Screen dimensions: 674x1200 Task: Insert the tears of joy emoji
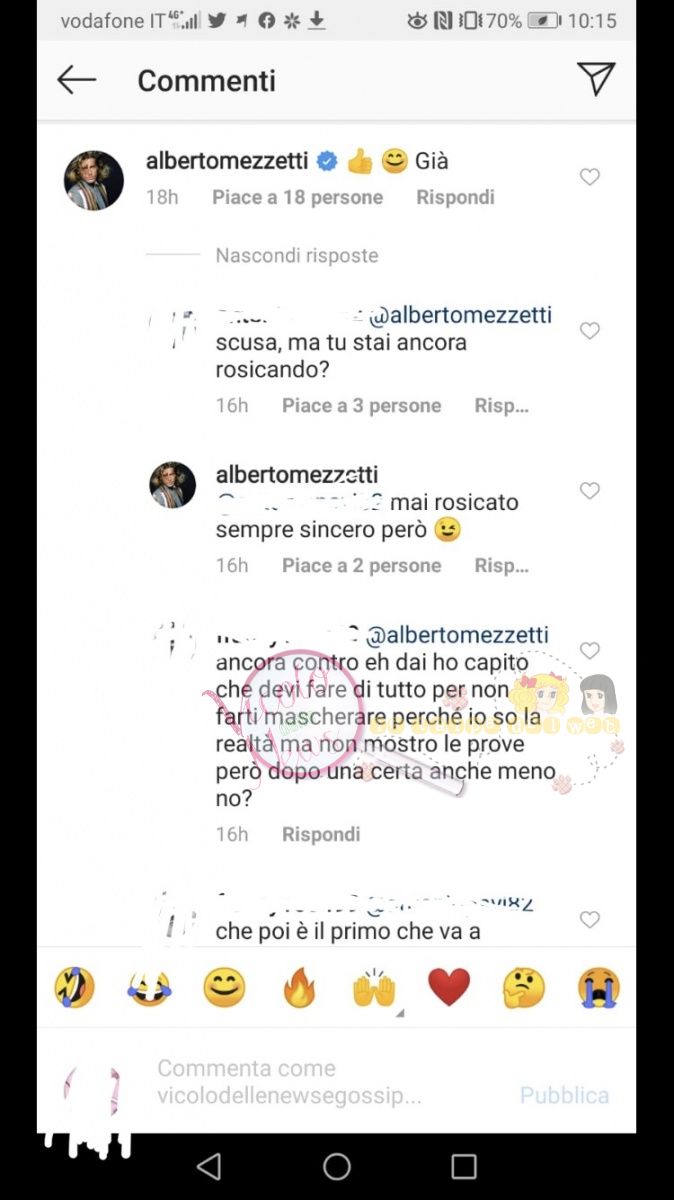click(x=149, y=988)
